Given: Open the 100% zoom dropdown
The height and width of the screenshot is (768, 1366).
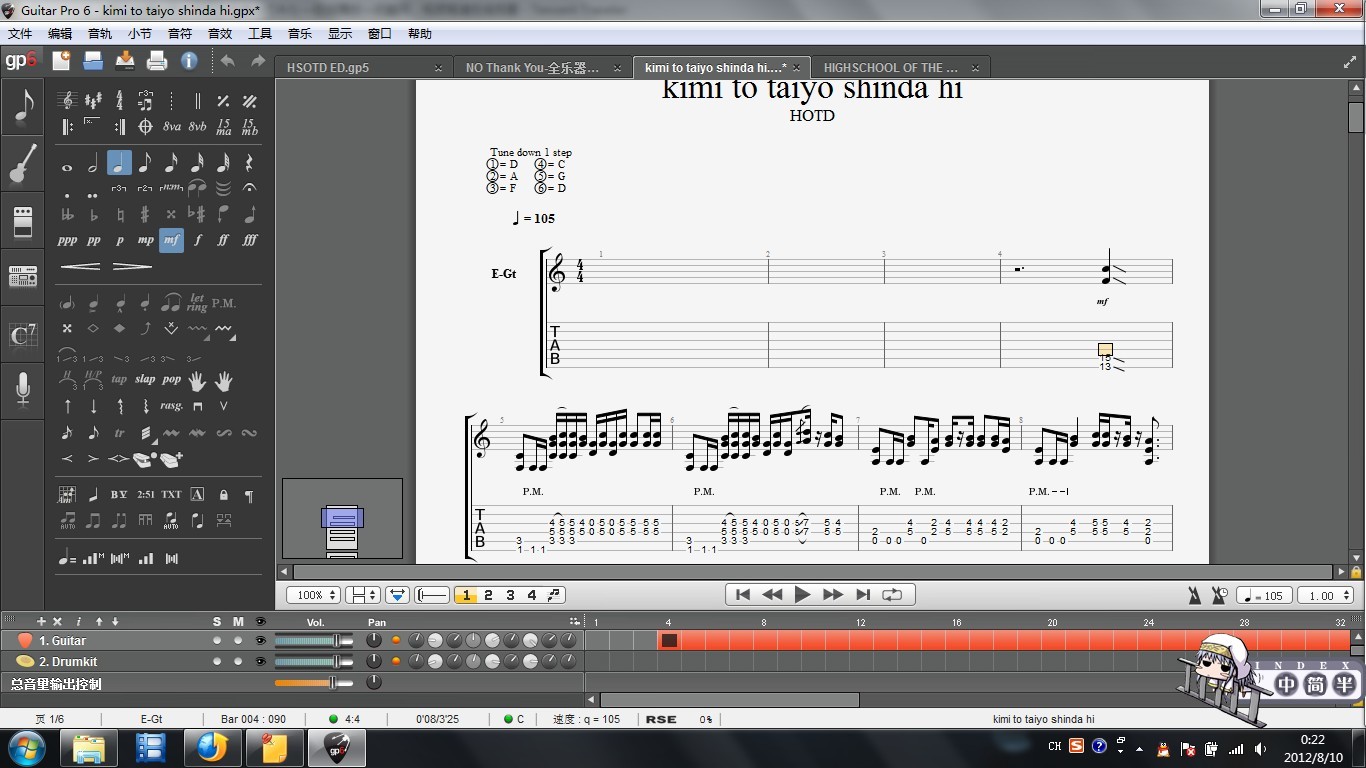Looking at the screenshot, I should pyautogui.click(x=312, y=595).
